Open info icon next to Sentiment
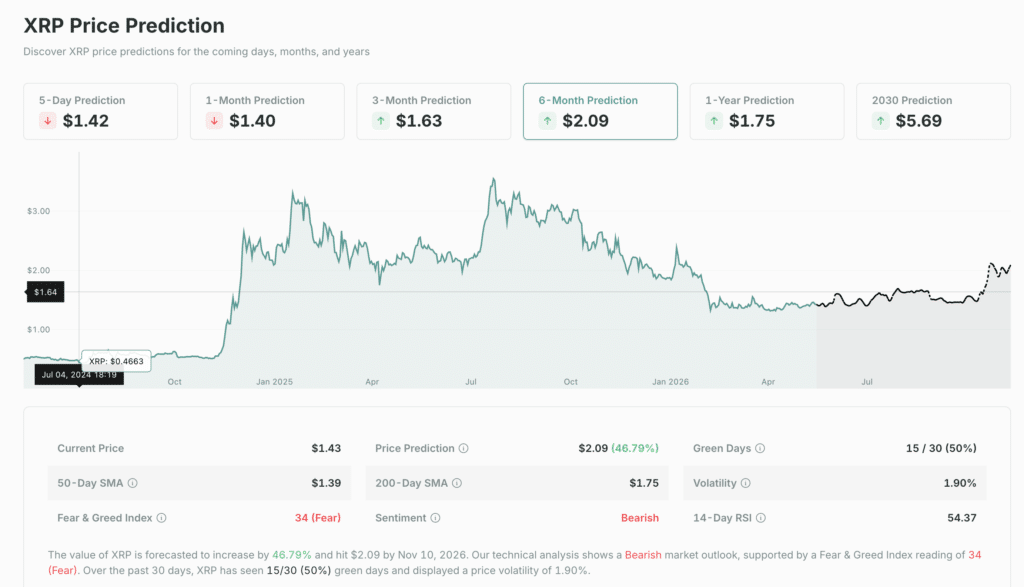The width and height of the screenshot is (1024, 587). pyautogui.click(x=436, y=518)
